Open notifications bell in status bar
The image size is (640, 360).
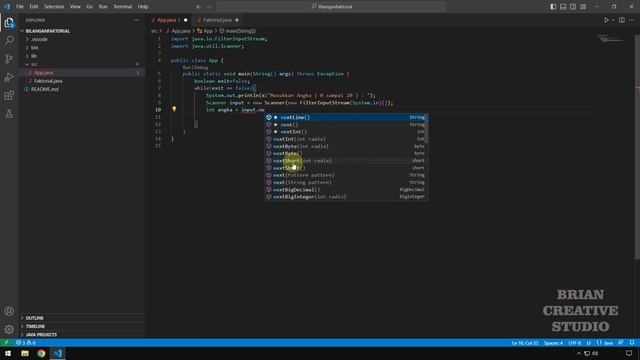(632, 343)
